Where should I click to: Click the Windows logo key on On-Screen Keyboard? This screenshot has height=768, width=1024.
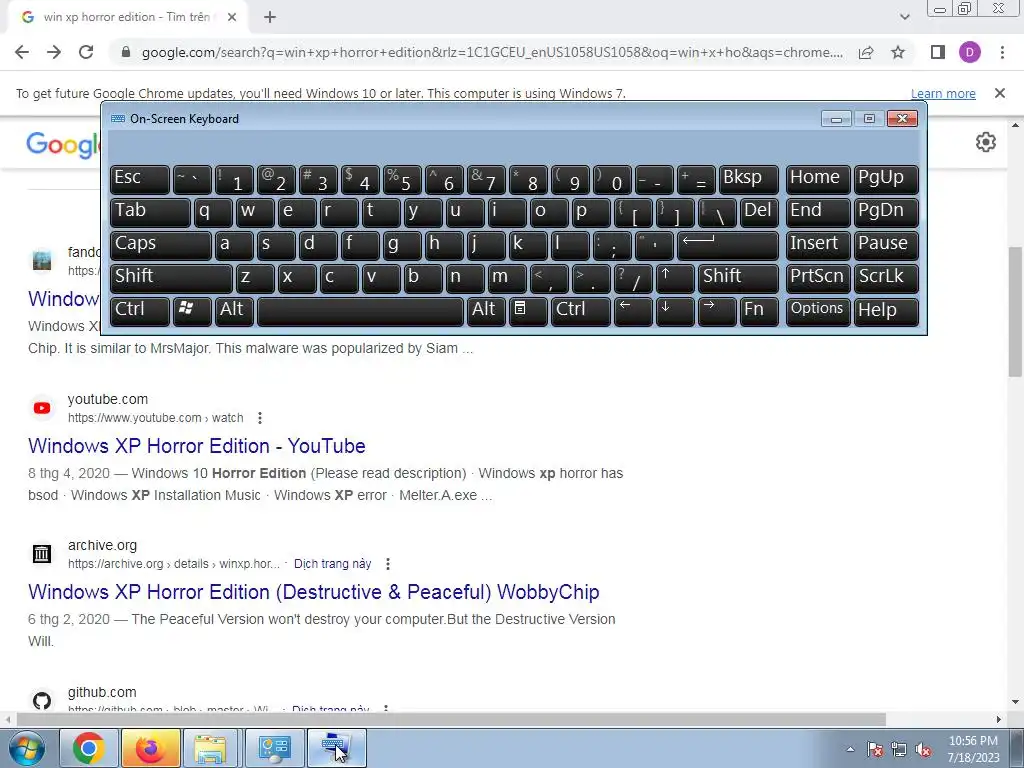click(192, 311)
